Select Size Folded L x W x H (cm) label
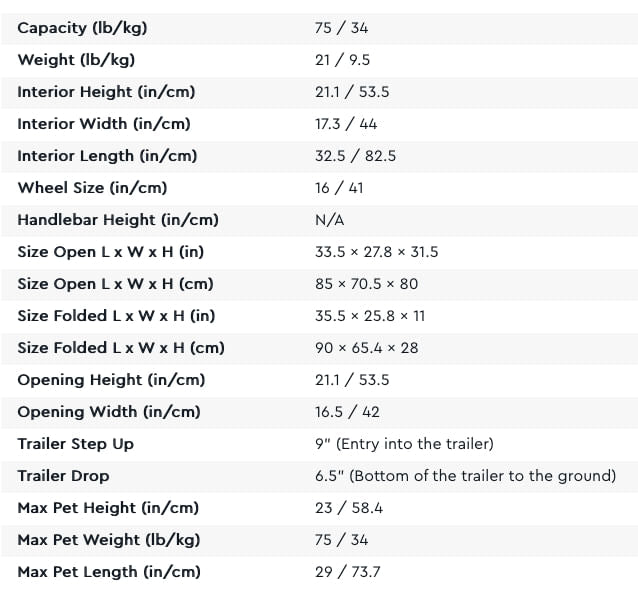Image resolution: width=638 pixels, height=592 pixels. 121,348
